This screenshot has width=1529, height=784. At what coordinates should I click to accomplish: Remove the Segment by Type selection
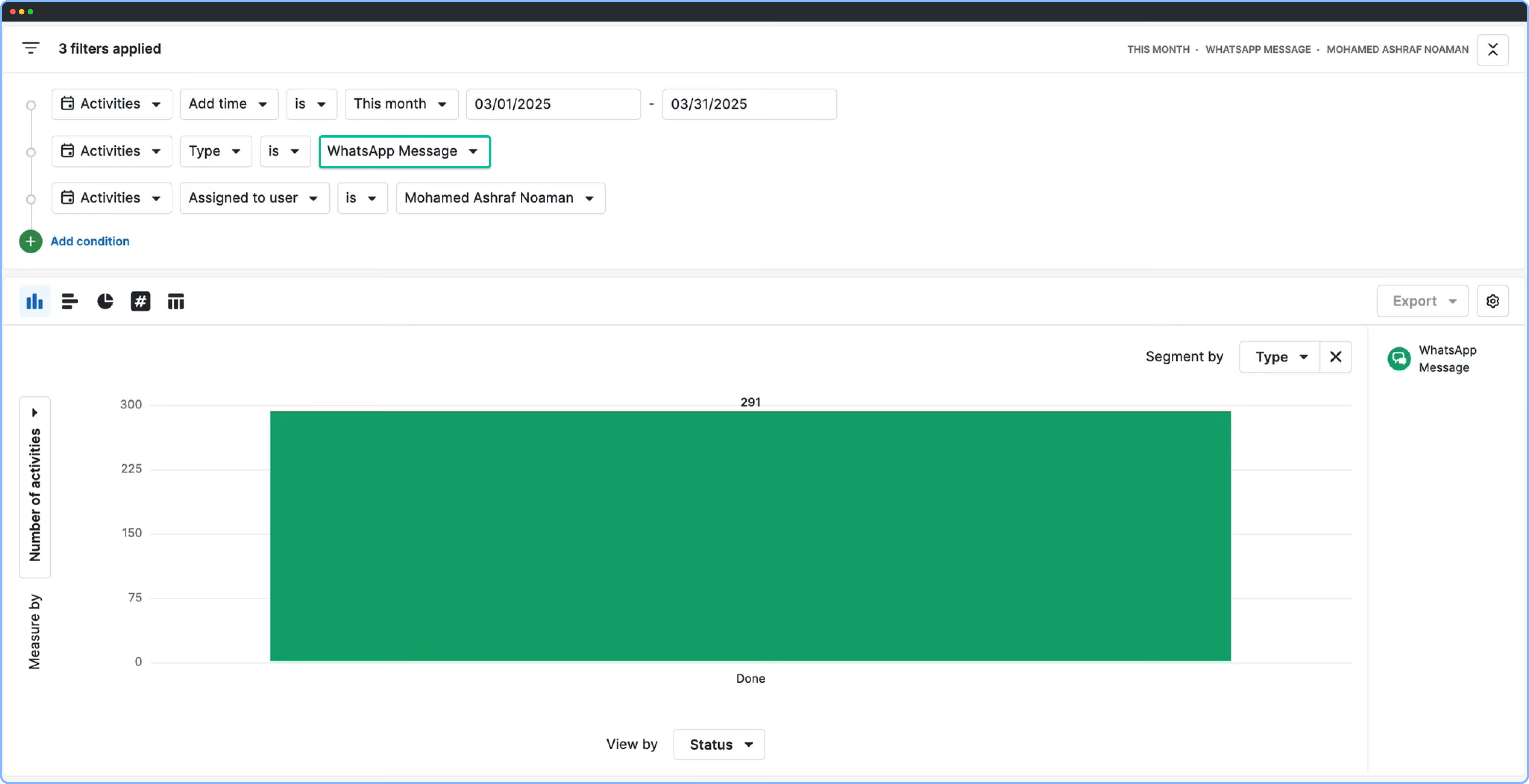coord(1336,357)
